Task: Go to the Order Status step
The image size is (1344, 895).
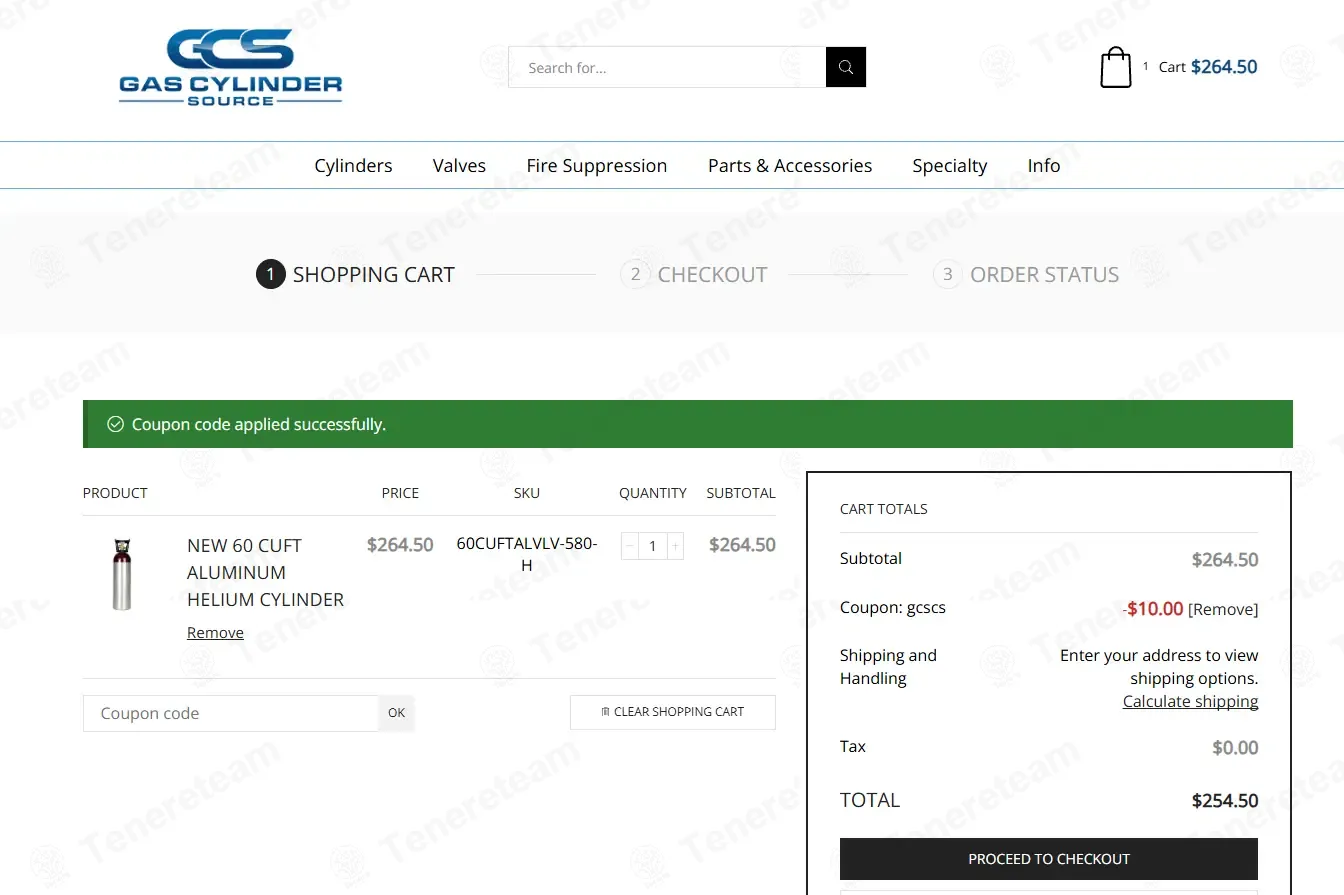Action: click(1026, 274)
